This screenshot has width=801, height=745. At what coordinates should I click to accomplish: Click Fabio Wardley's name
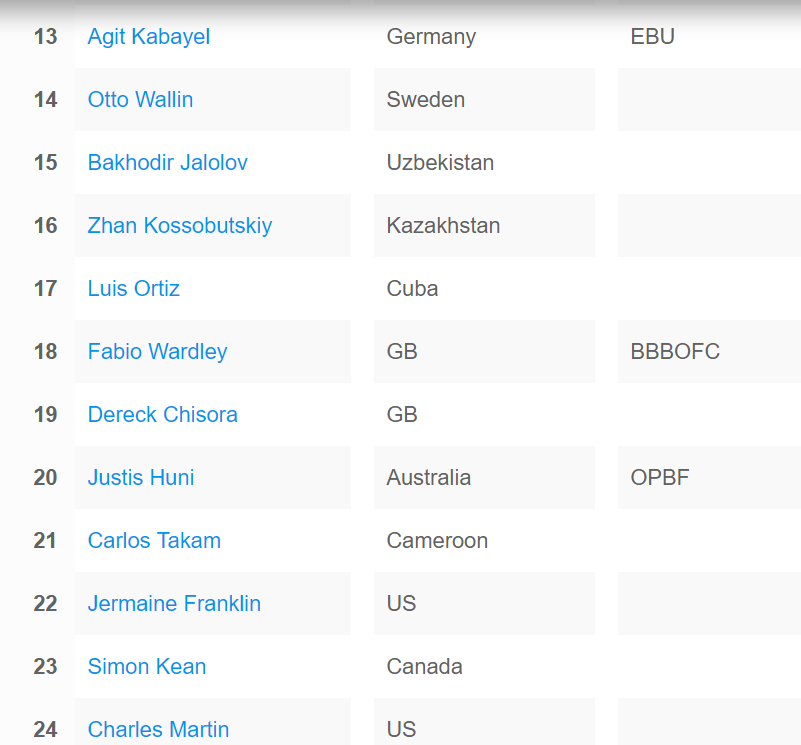click(157, 352)
